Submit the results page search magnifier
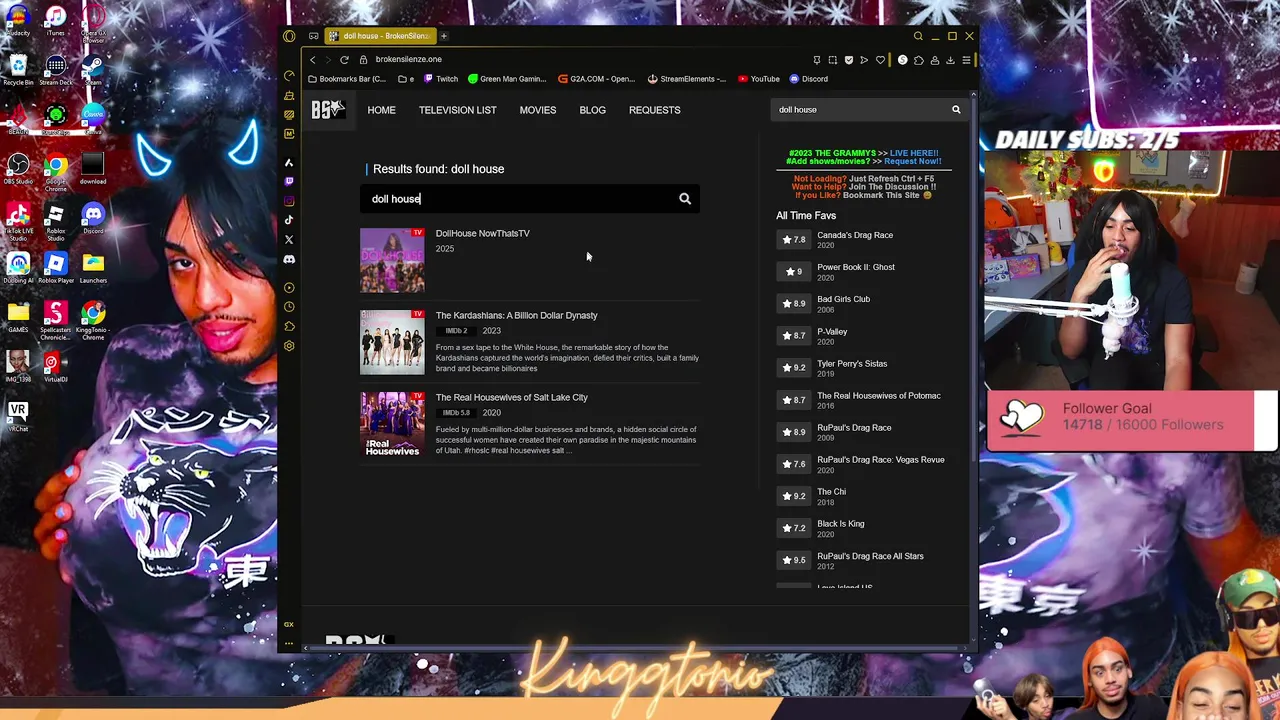 (685, 199)
